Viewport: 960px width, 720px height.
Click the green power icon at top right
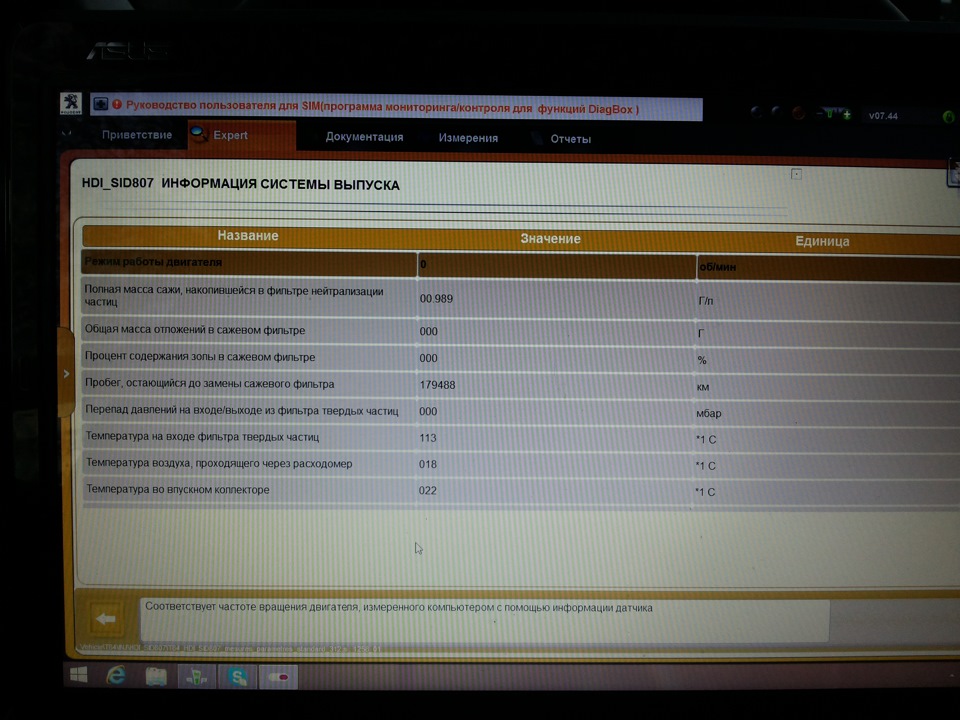coord(948,116)
